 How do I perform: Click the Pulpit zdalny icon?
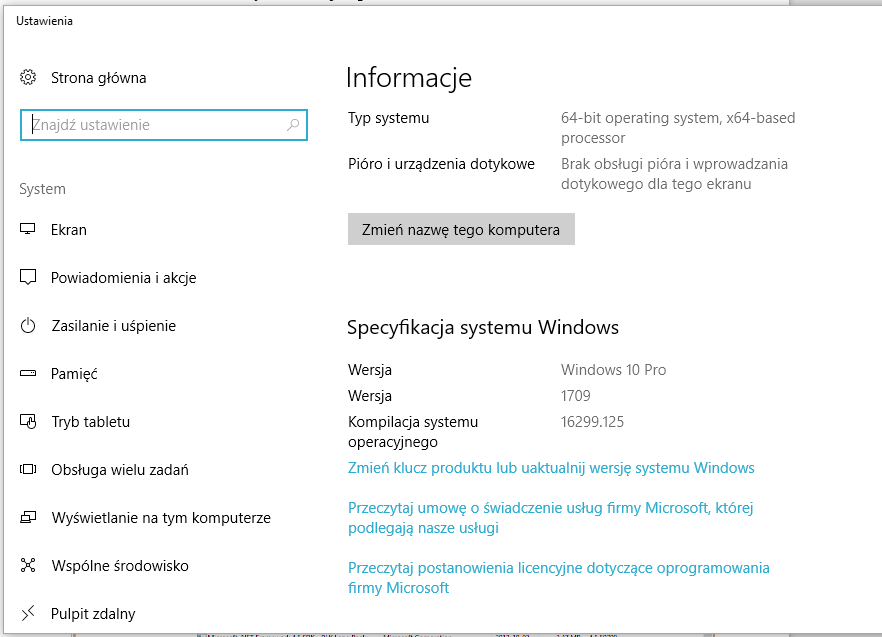click(29, 613)
